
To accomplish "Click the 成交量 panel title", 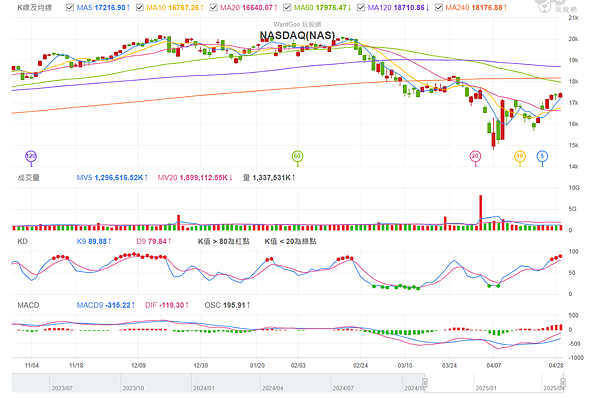I will pos(28,178).
